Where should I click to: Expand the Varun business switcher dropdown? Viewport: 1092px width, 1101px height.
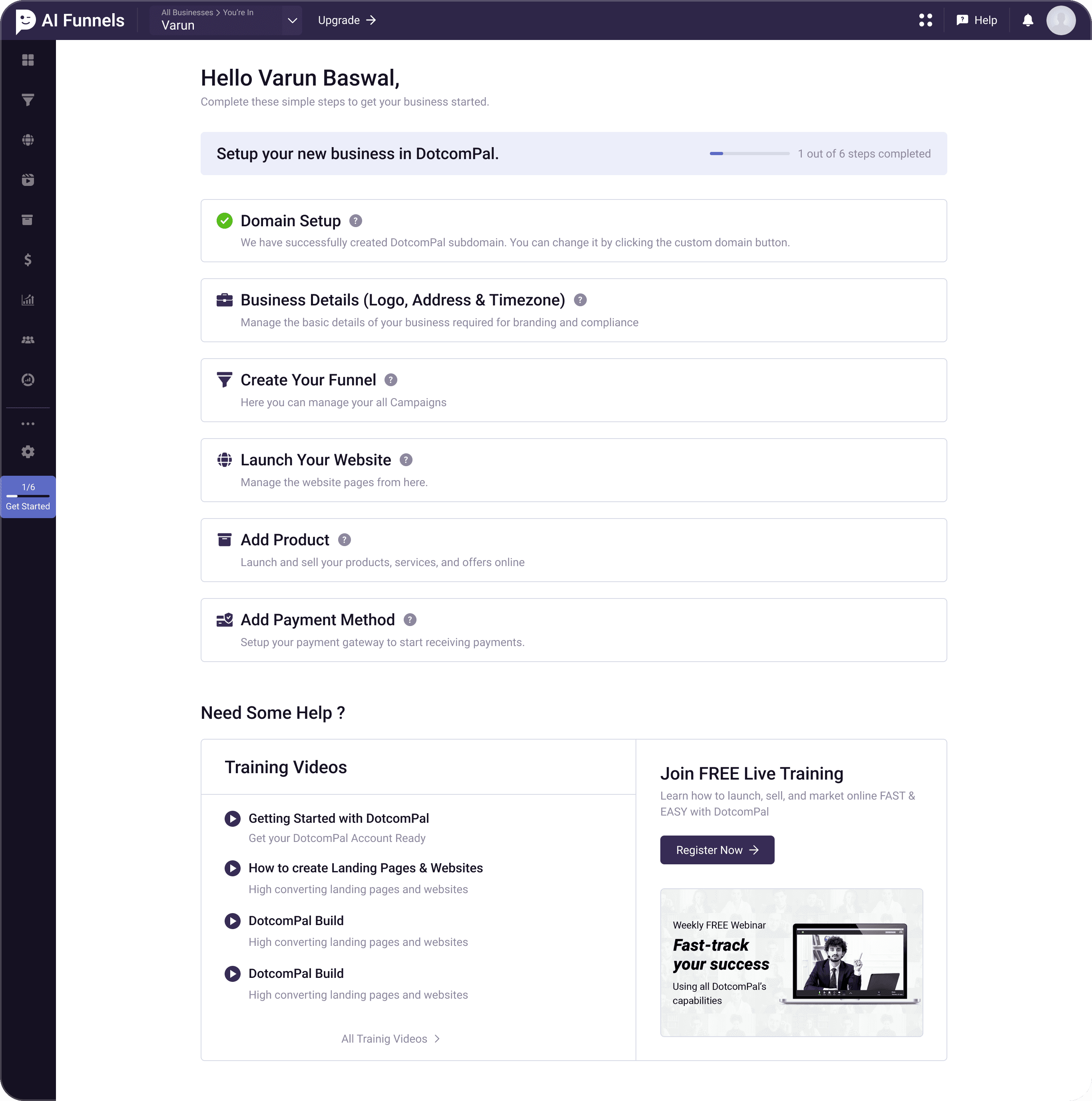coord(292,20)
